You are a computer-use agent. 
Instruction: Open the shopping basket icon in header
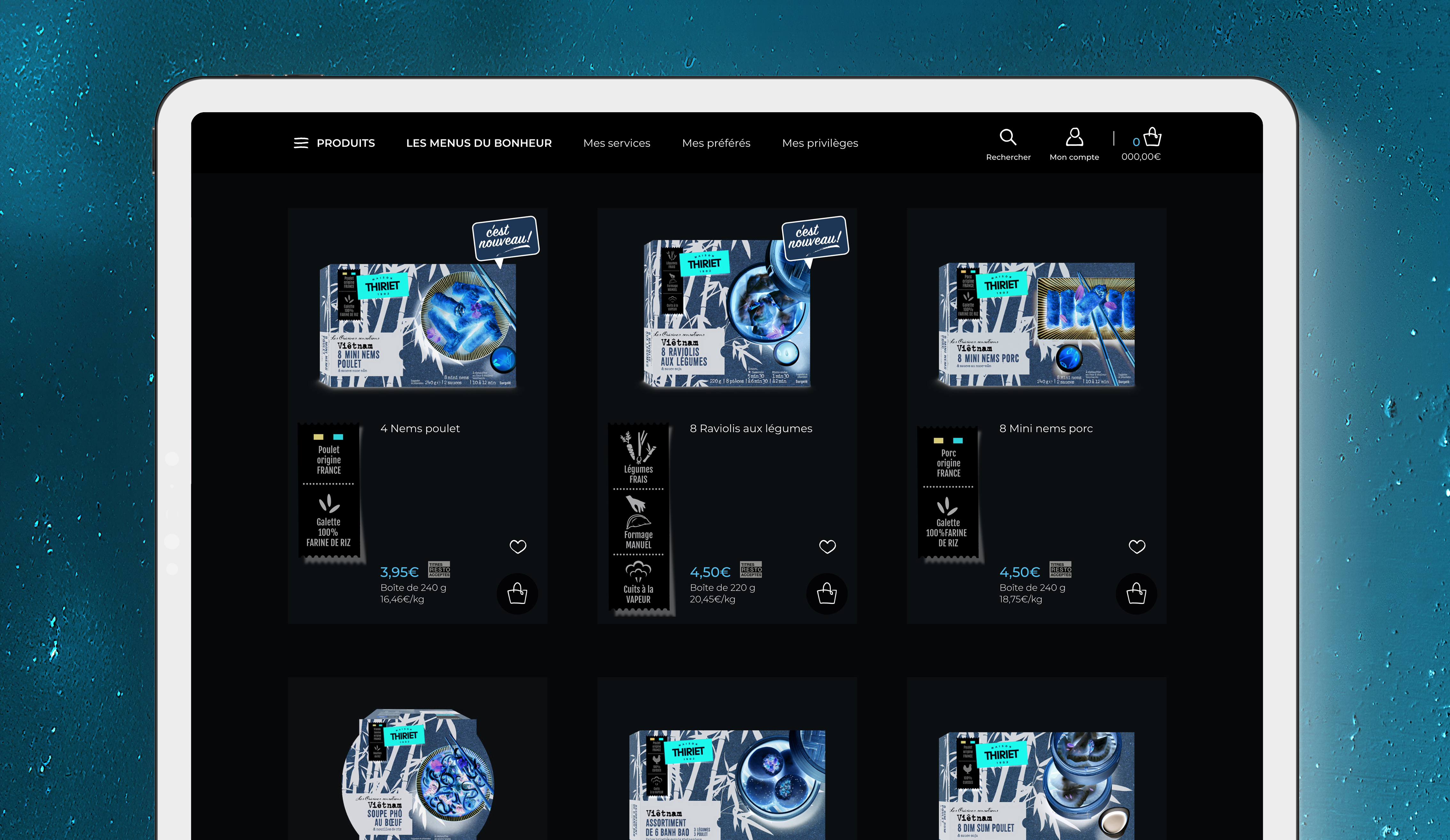coord(1152,137)
